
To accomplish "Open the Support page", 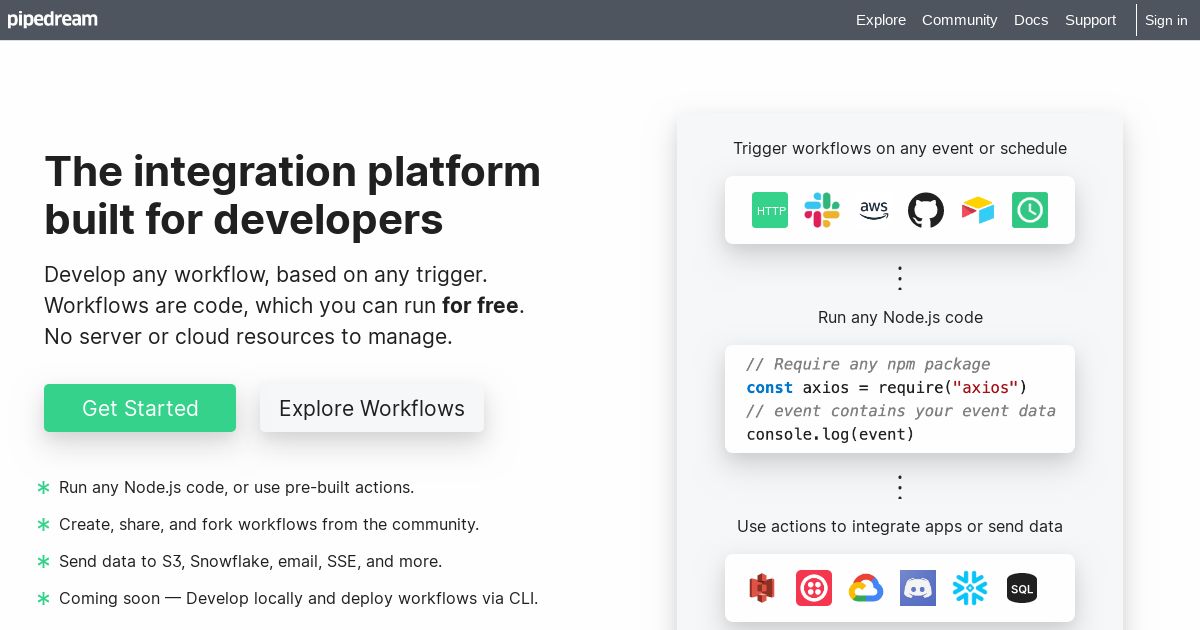I will 1090,20.
